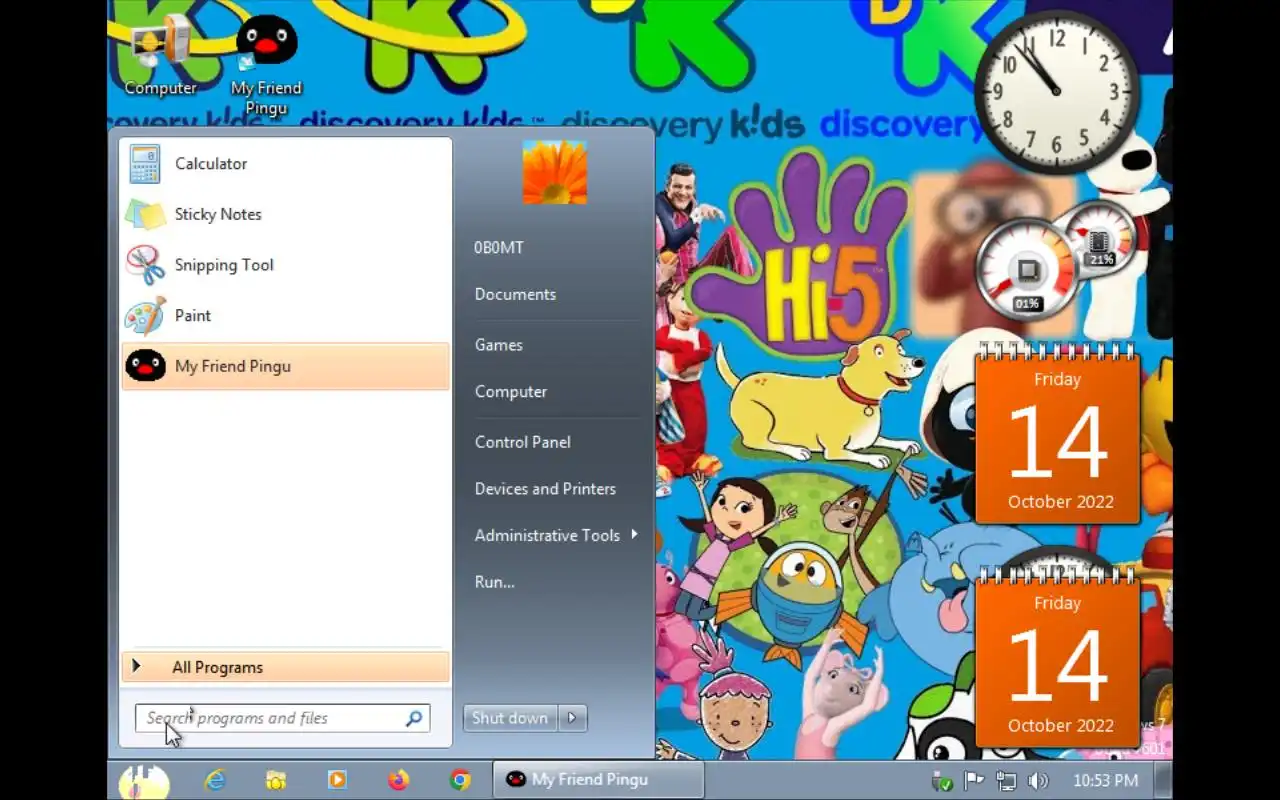Open Computer in the Start menu right pane
1280x800 pixels.
(511, 392)
